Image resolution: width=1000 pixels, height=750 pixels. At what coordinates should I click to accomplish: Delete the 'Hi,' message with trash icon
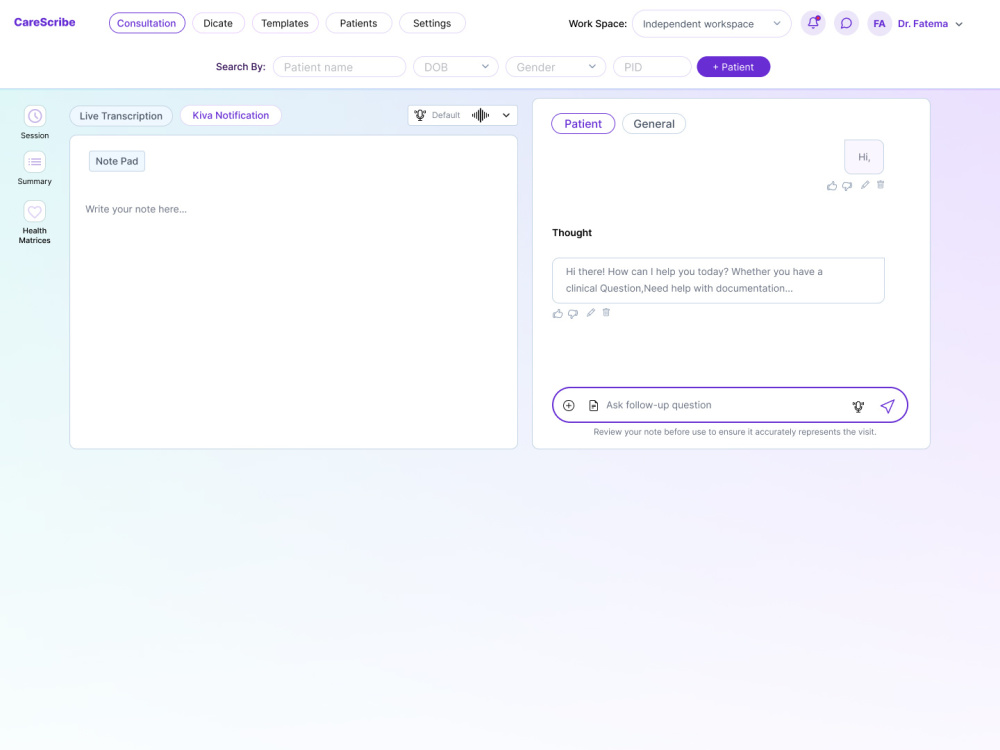click(881, 184)
